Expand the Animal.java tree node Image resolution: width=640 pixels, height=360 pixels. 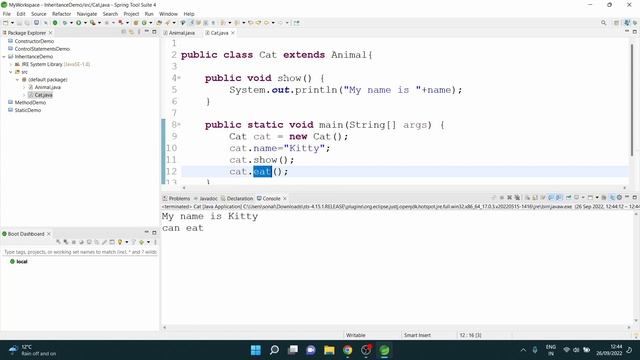click(x=24, y=87)
